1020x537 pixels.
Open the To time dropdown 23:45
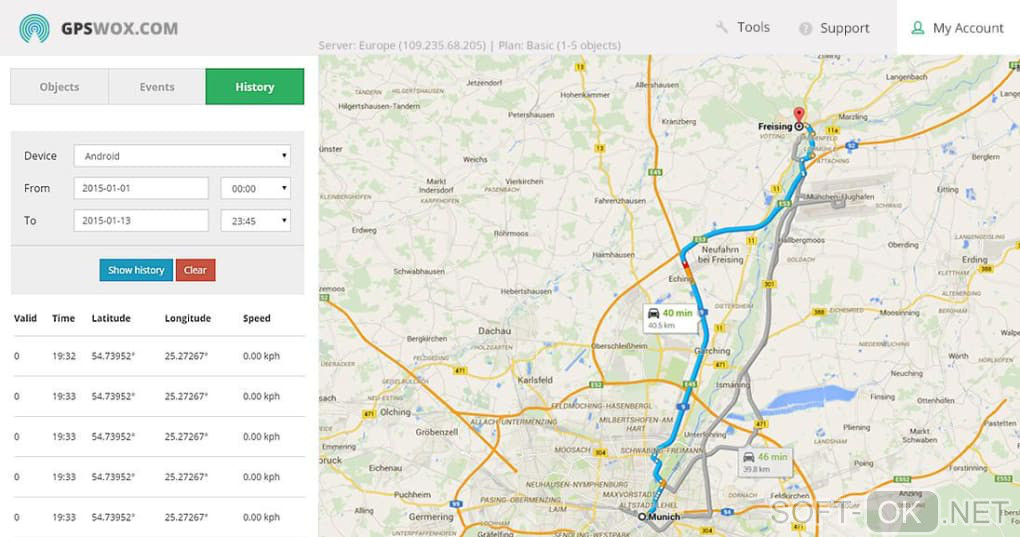256,221
